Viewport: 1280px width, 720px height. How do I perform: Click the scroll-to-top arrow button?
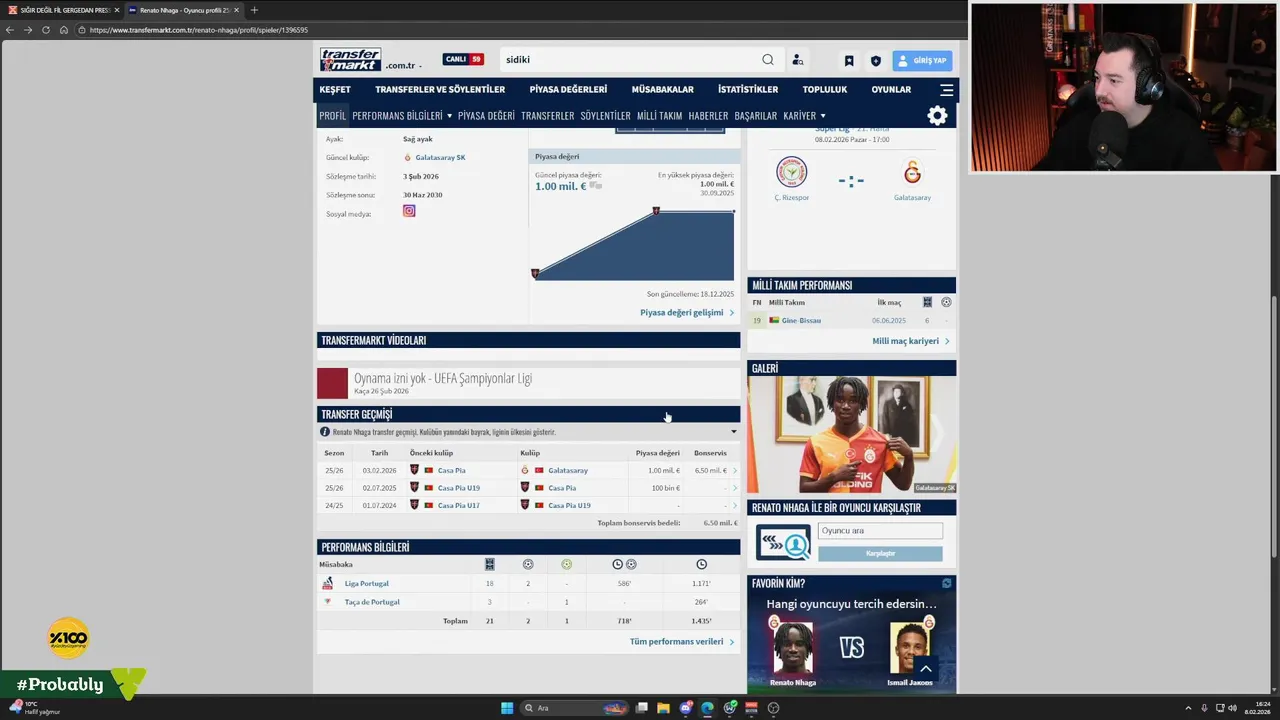click(x=926, y=669)
